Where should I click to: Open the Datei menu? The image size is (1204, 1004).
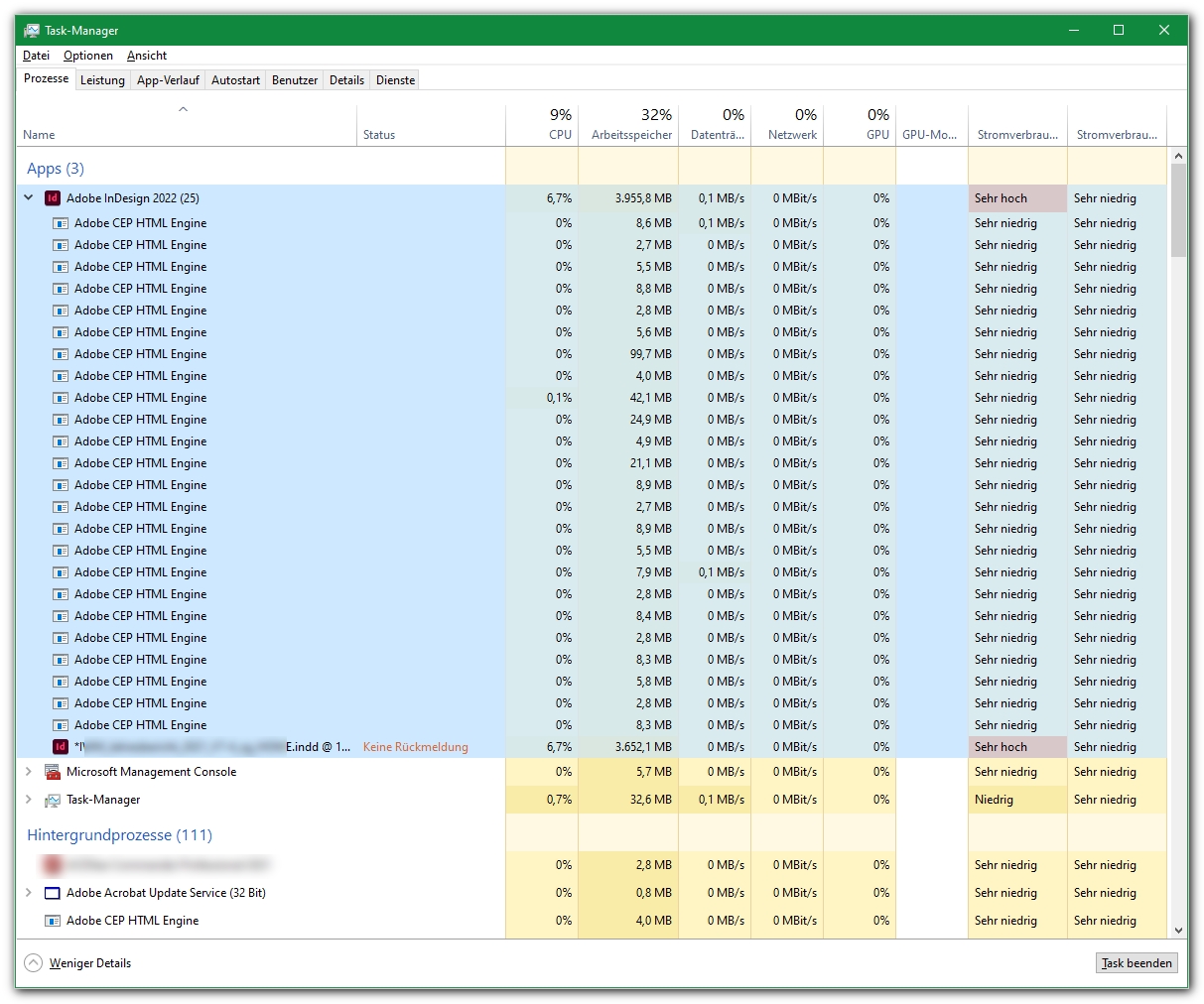point(36,56)
